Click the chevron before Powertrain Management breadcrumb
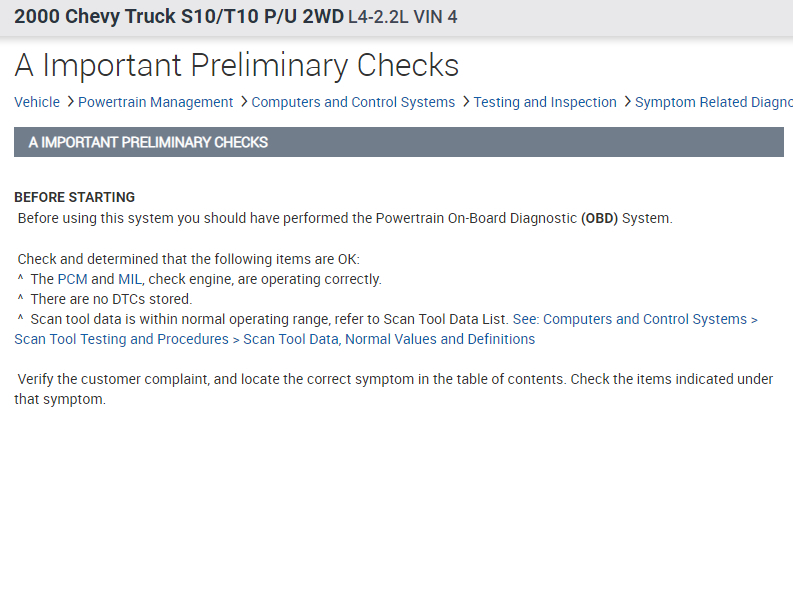The width and height of the screenshot is (793, 600). (x=70, y=102)
